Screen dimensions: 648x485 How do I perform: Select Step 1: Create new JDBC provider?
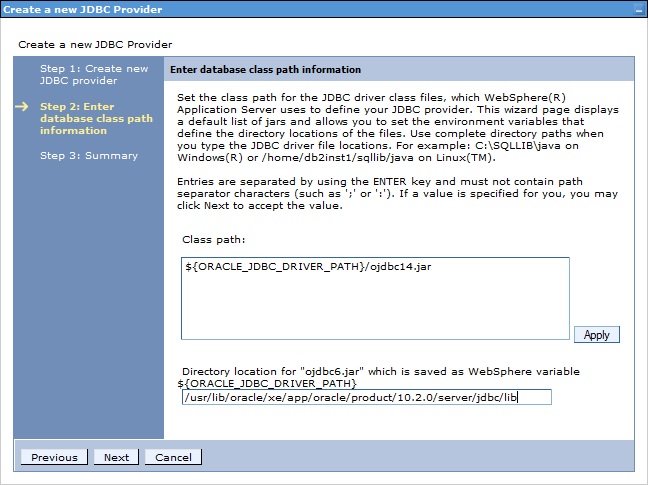(x=94, y=74)
